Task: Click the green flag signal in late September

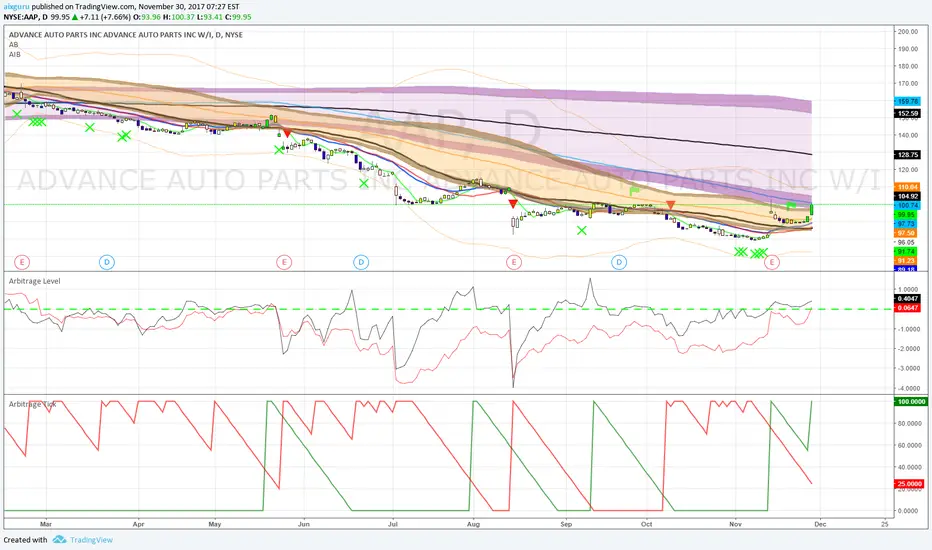Action: click(x=634, y=191)
